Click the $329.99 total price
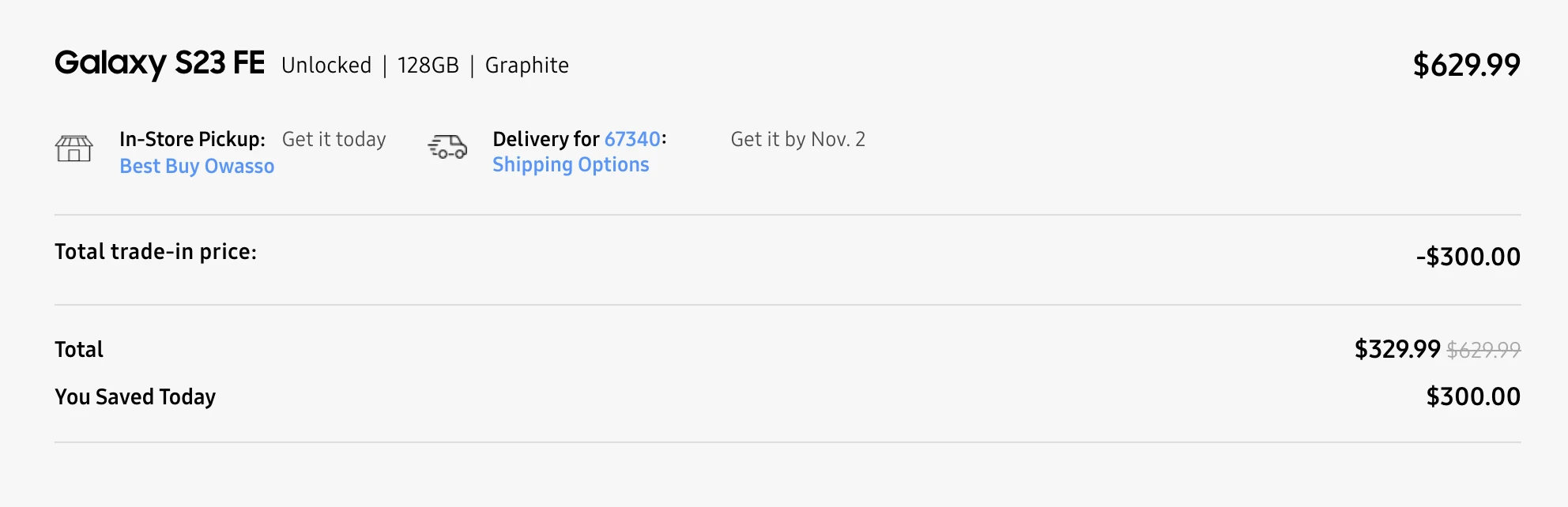The image size is (1568, 507). [x=1397, y=349]
